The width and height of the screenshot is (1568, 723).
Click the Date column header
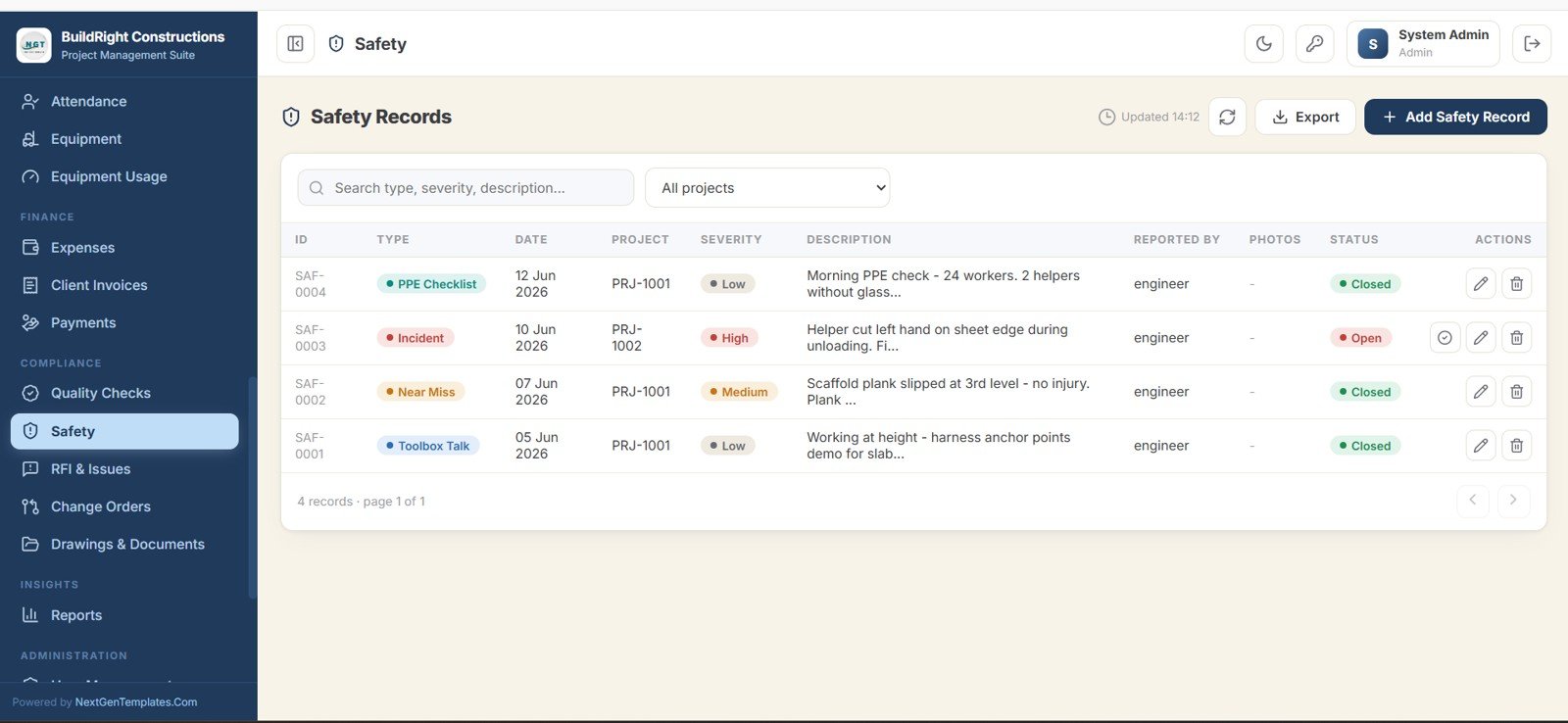531,240
